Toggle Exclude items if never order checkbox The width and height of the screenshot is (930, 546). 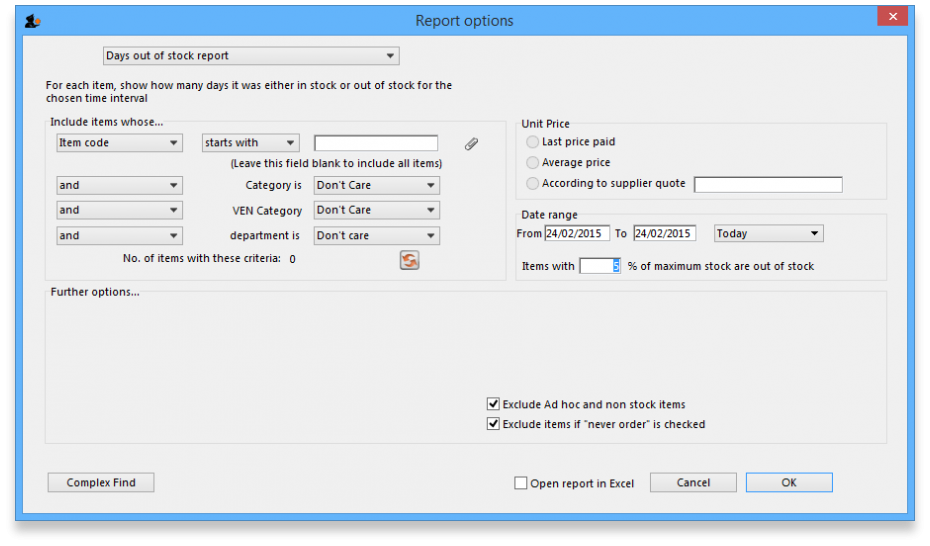tap(493, 424)
